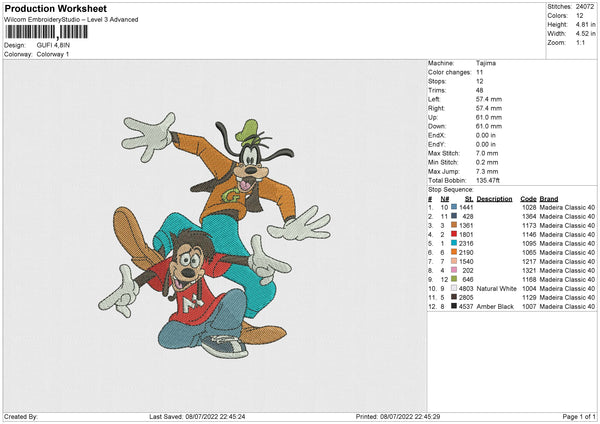The image size is (600, 424).
Task: Click the green swatch with 646 stitches
Action: 454,279
